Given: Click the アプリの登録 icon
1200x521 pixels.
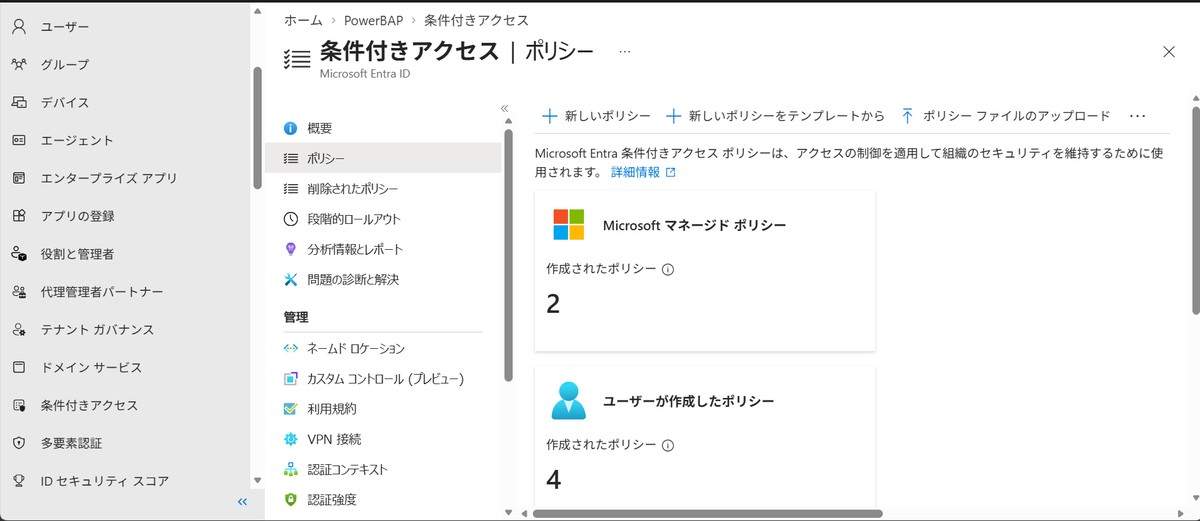Looking at the screenshot, I should coord(18,216).
